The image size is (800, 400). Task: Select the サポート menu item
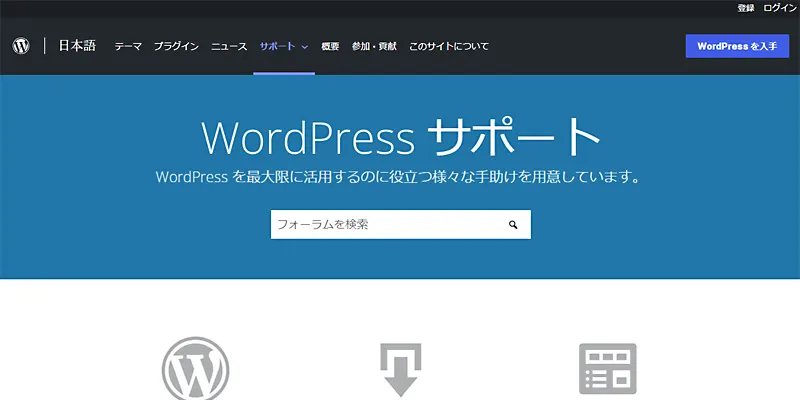click(277, 47)
